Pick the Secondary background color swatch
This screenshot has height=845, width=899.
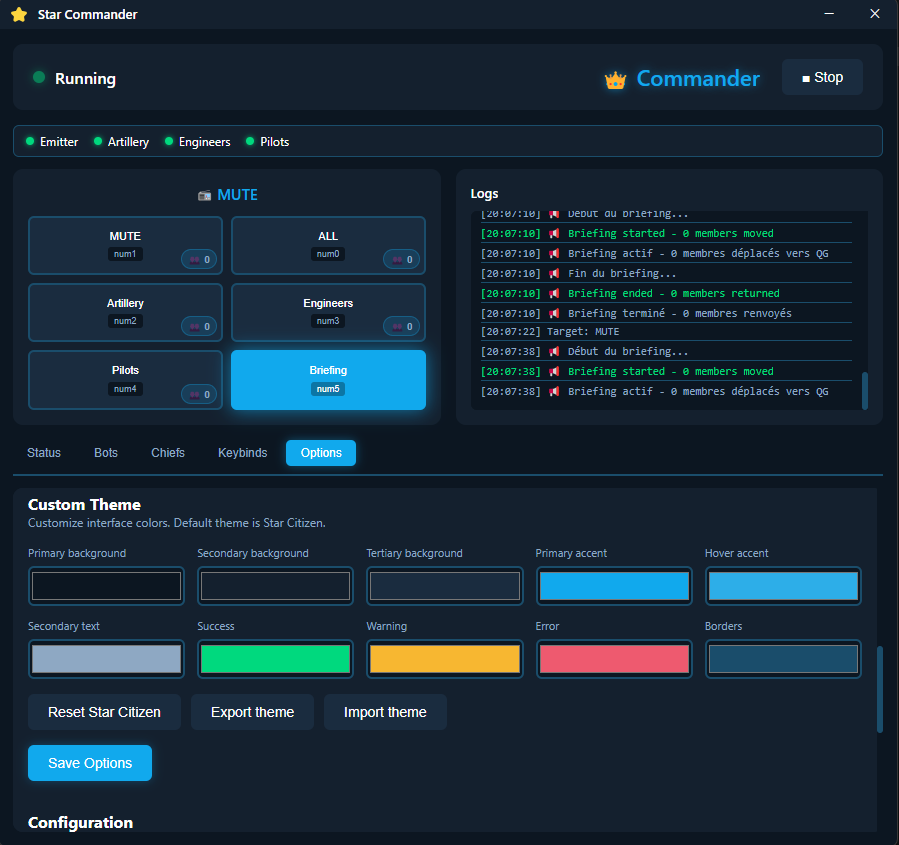pos(276,586)
